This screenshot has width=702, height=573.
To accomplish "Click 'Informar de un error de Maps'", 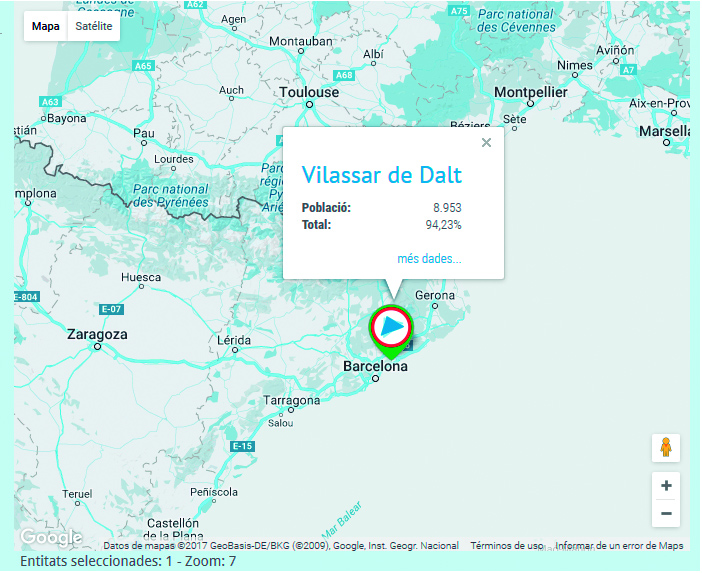I will coord(619,546).
